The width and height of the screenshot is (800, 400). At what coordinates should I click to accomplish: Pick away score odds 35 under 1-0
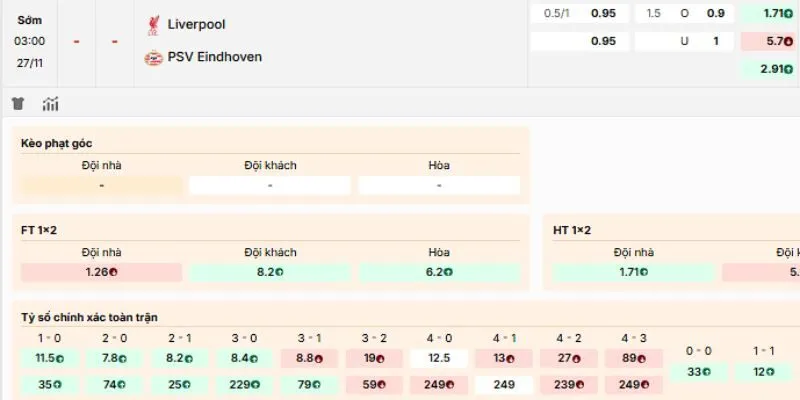(50, 385)
